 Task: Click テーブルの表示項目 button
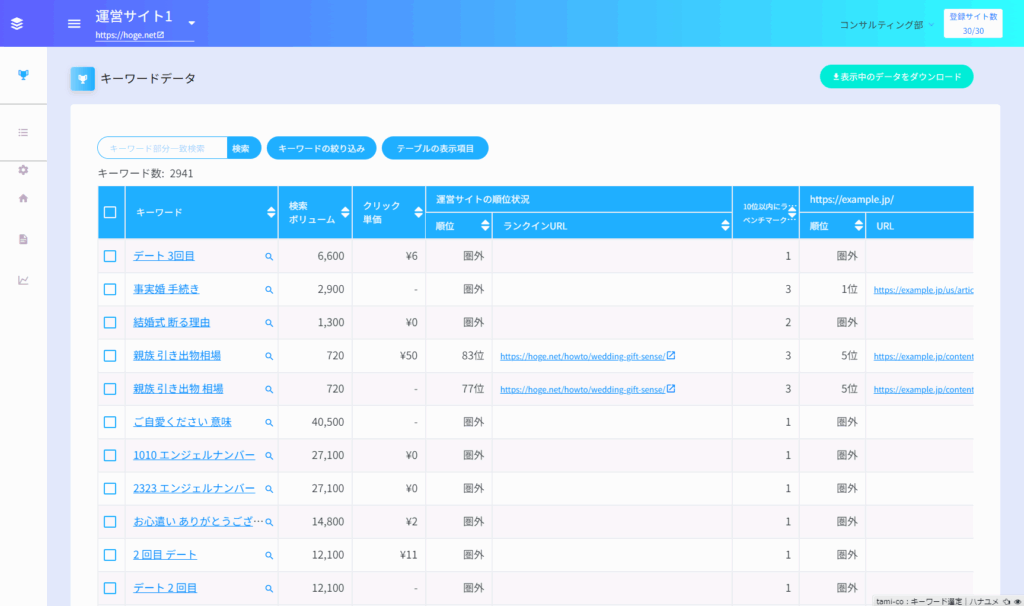[x=434, y=148]
